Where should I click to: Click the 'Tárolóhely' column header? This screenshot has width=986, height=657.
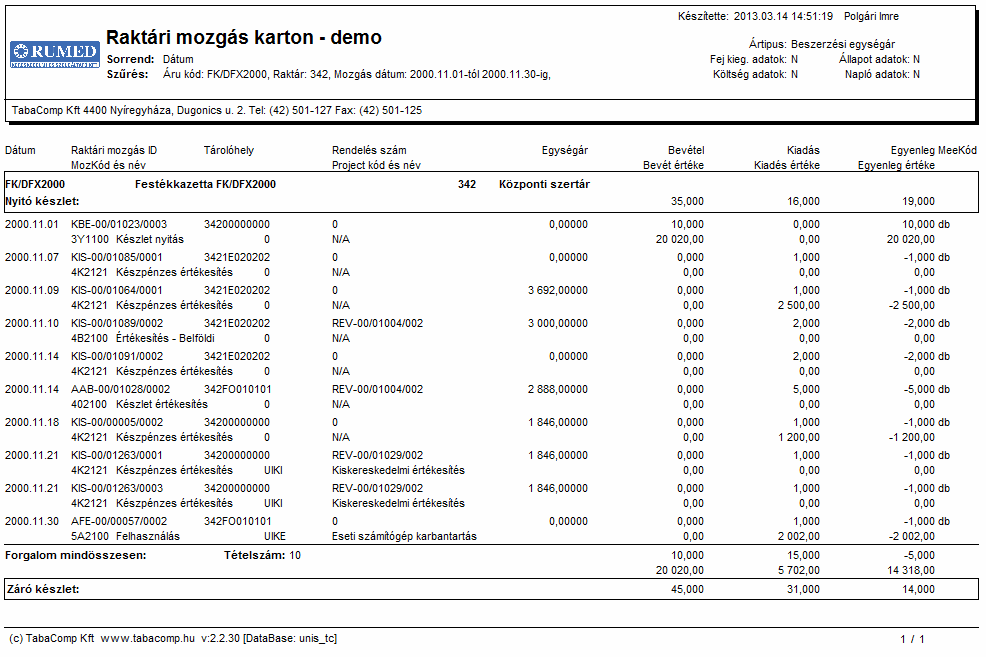[229, 150]
